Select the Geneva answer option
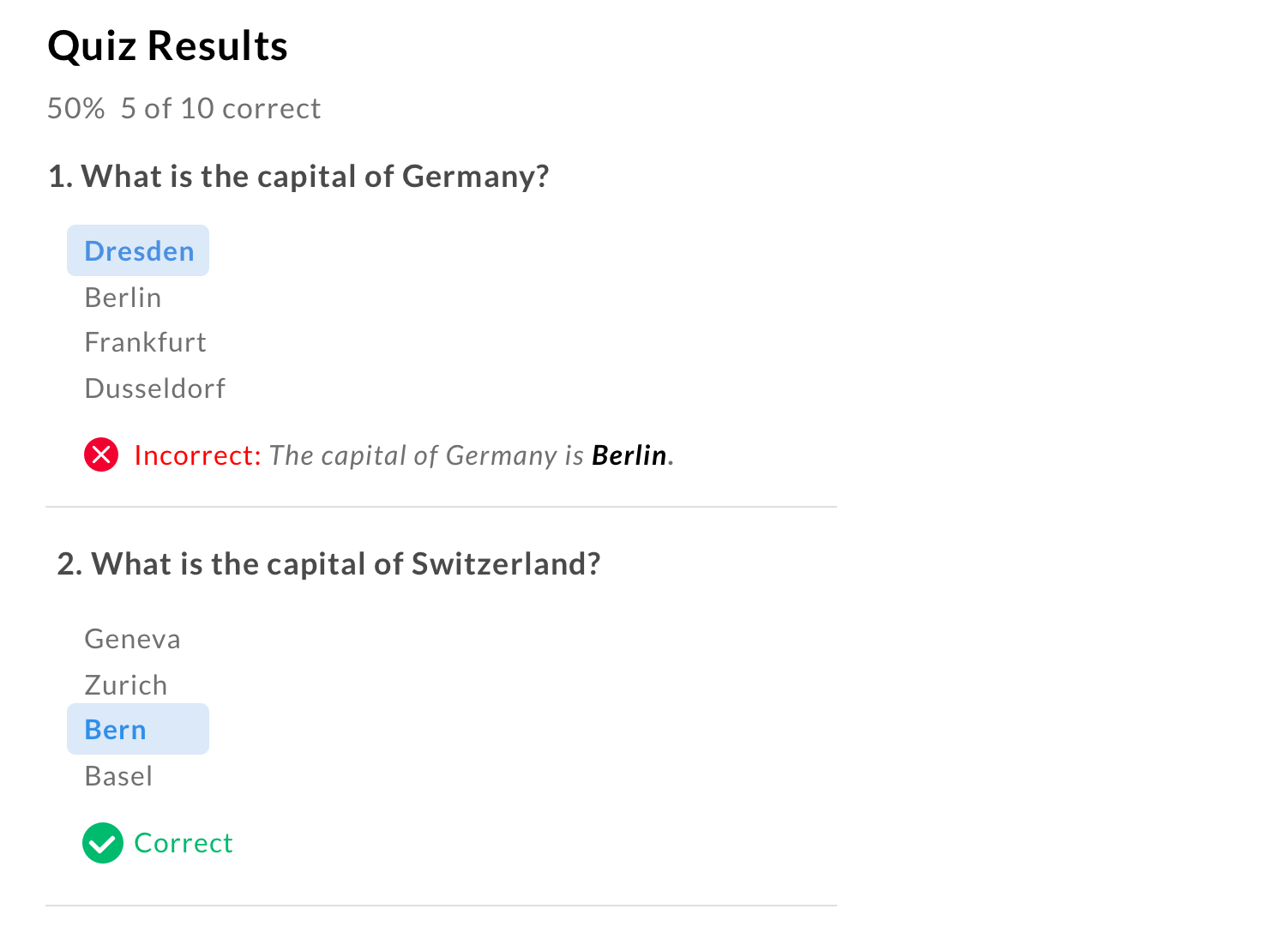 point(132,640)
